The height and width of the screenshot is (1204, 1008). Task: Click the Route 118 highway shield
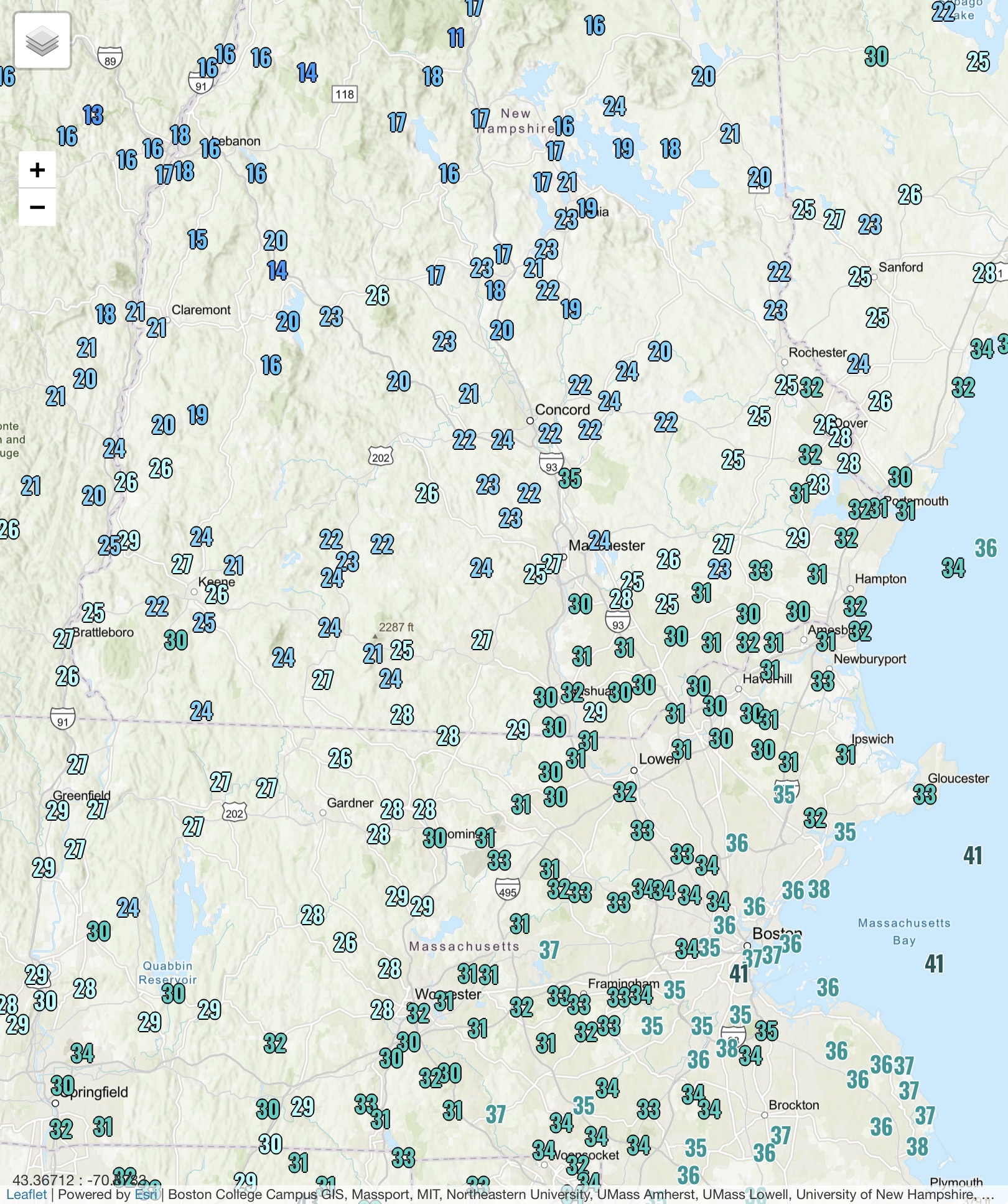345,95
